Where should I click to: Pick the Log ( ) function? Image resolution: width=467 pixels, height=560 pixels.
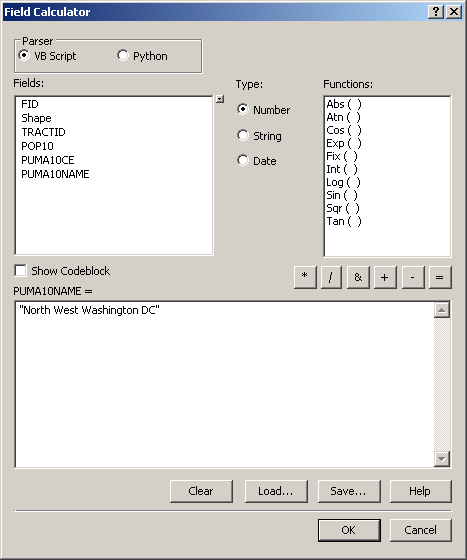tap(343, 182)
